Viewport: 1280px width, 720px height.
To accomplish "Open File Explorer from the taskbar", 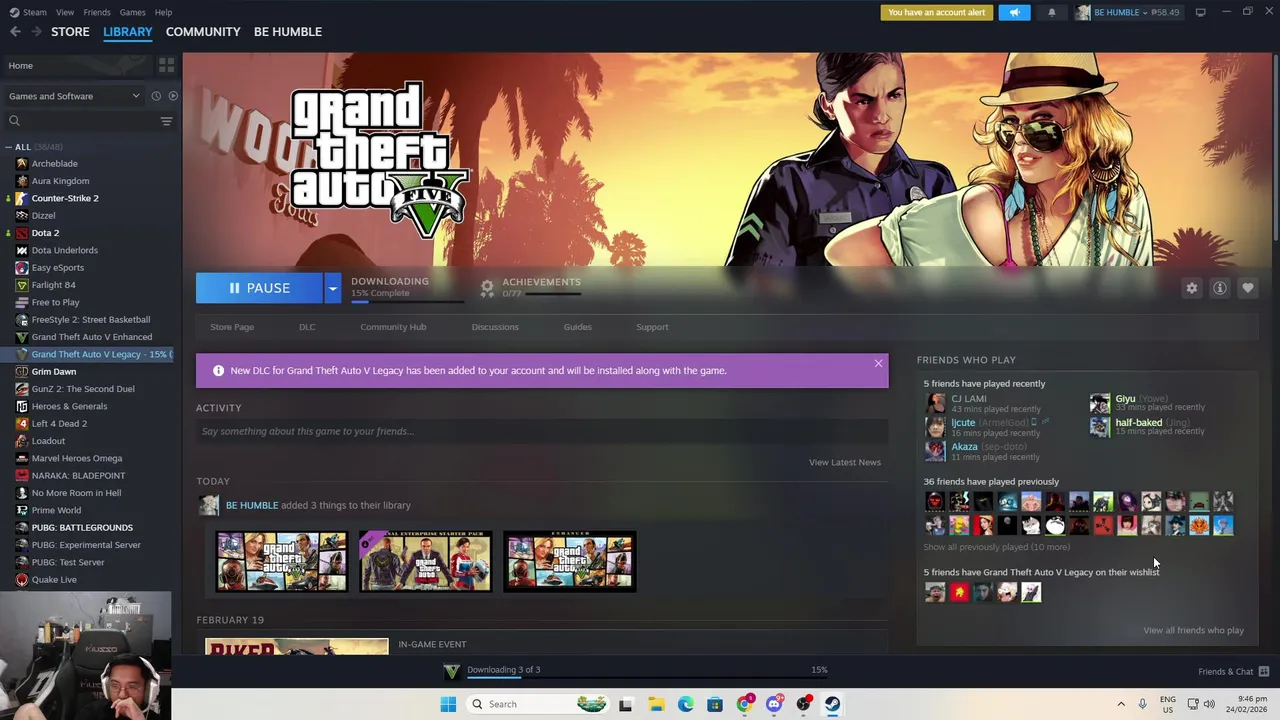I will click(x=656, y=704).
